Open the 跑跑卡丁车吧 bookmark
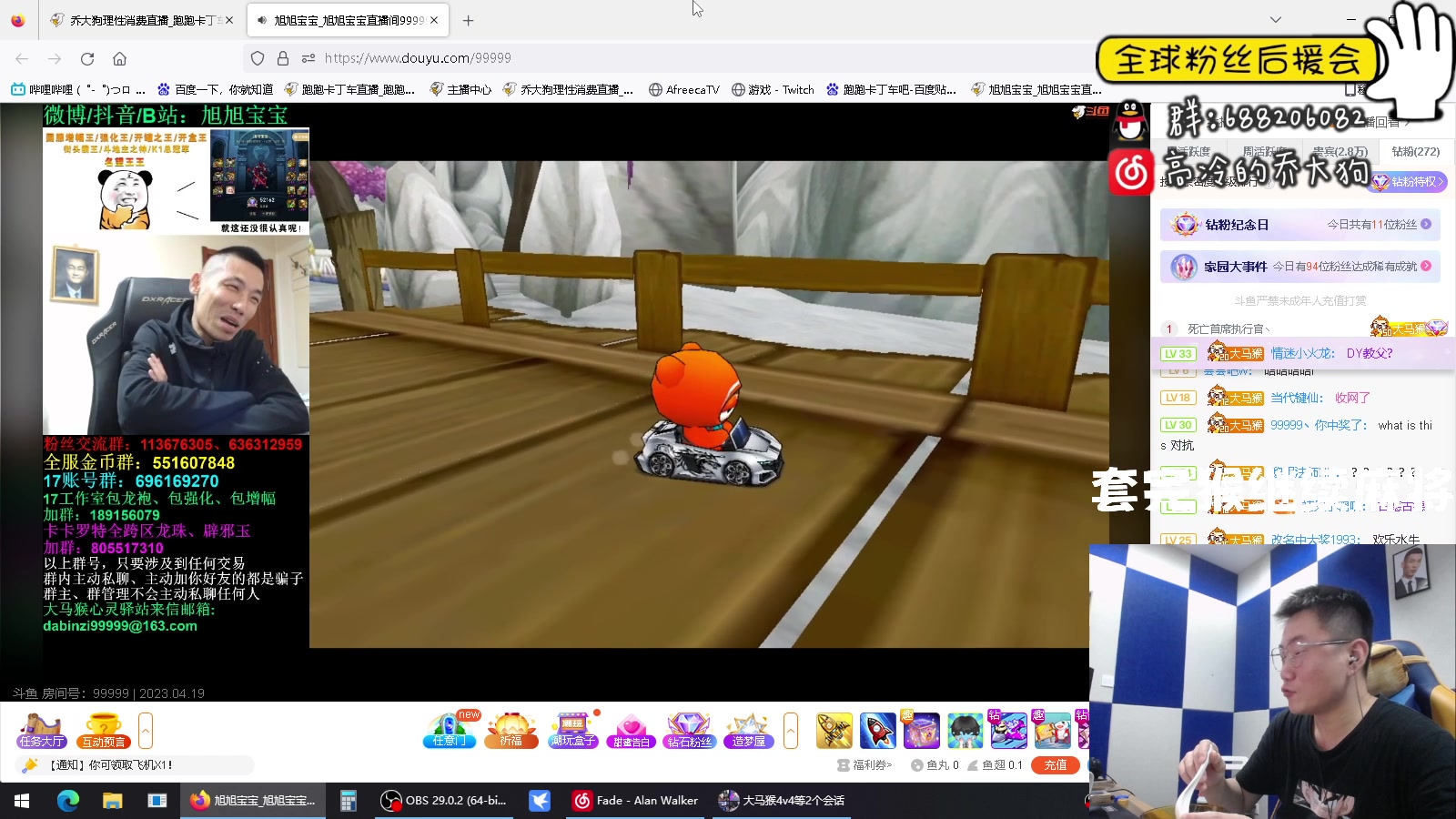This screenshot has height=819, width=1456. click(891, 89)
